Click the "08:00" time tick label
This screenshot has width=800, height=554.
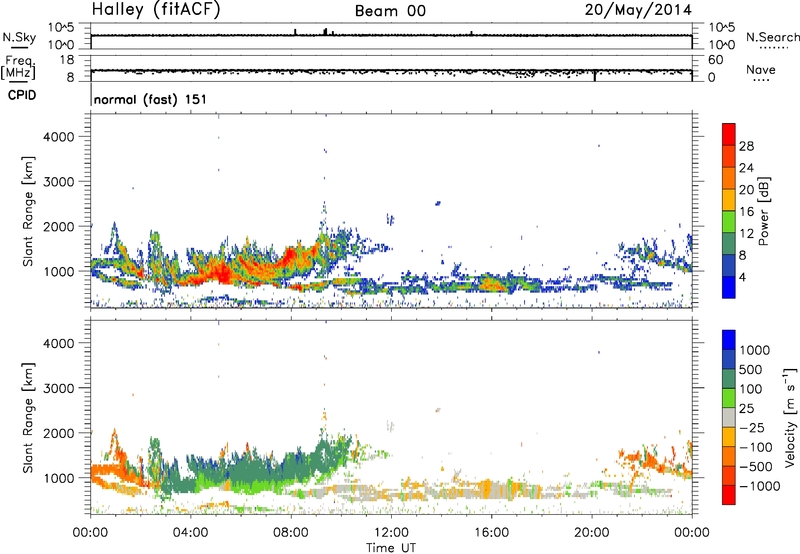click(x=291, y=533)
